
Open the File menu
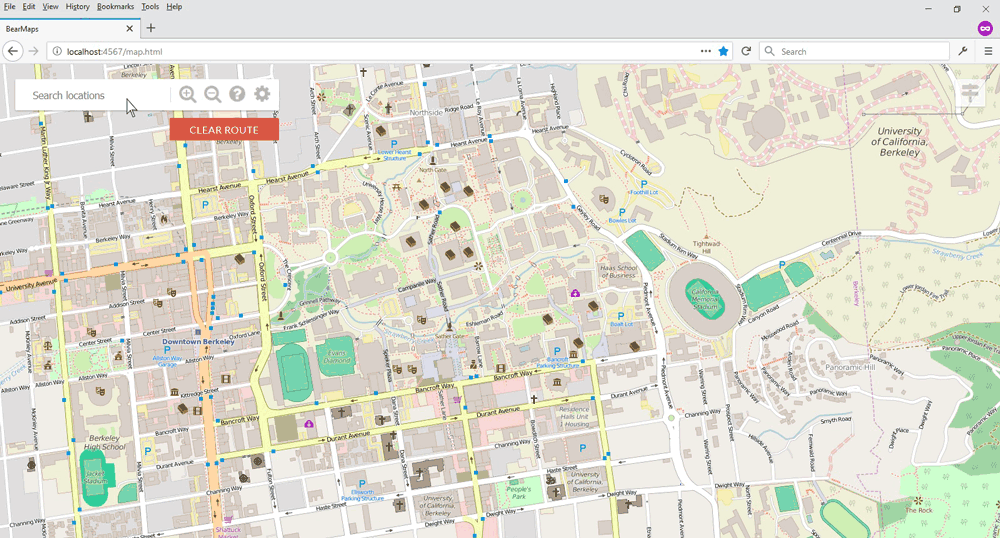(x=10, y=6)
